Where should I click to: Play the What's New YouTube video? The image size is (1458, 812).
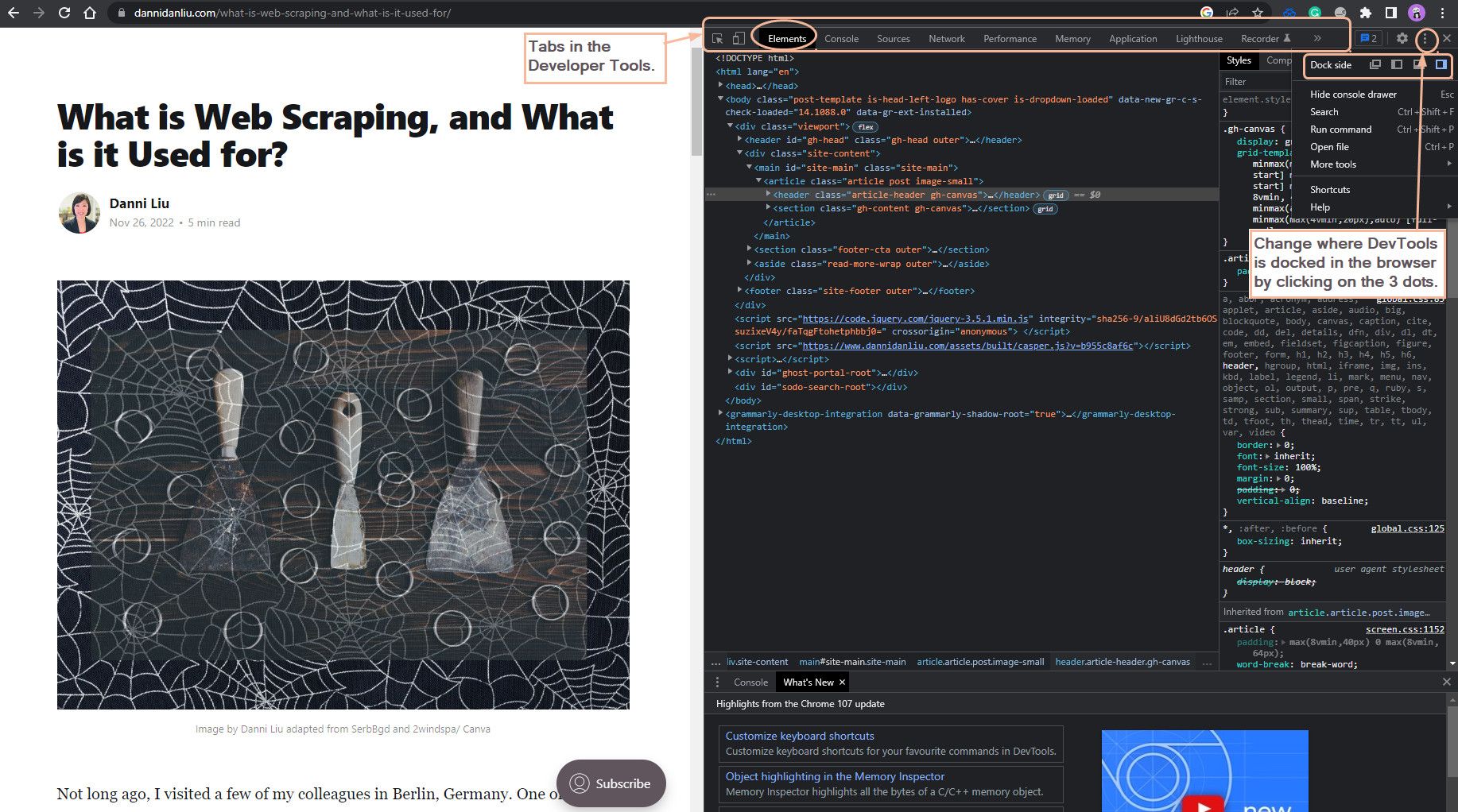click(1204, 803)
